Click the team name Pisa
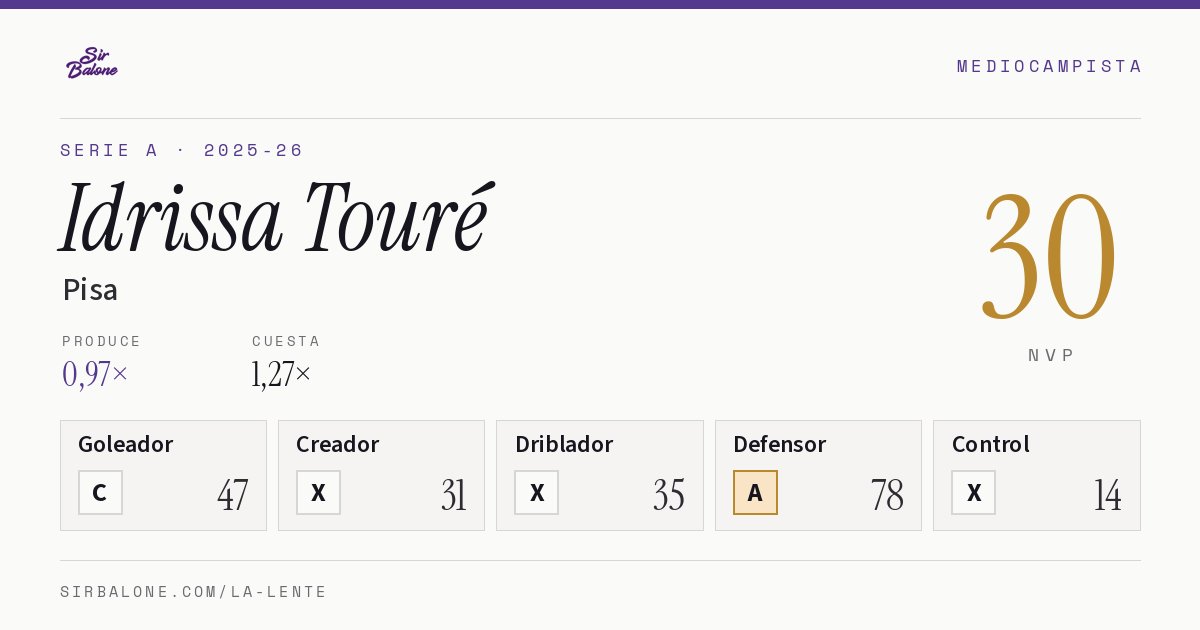The image size is (1200, 630). (90, 290)
